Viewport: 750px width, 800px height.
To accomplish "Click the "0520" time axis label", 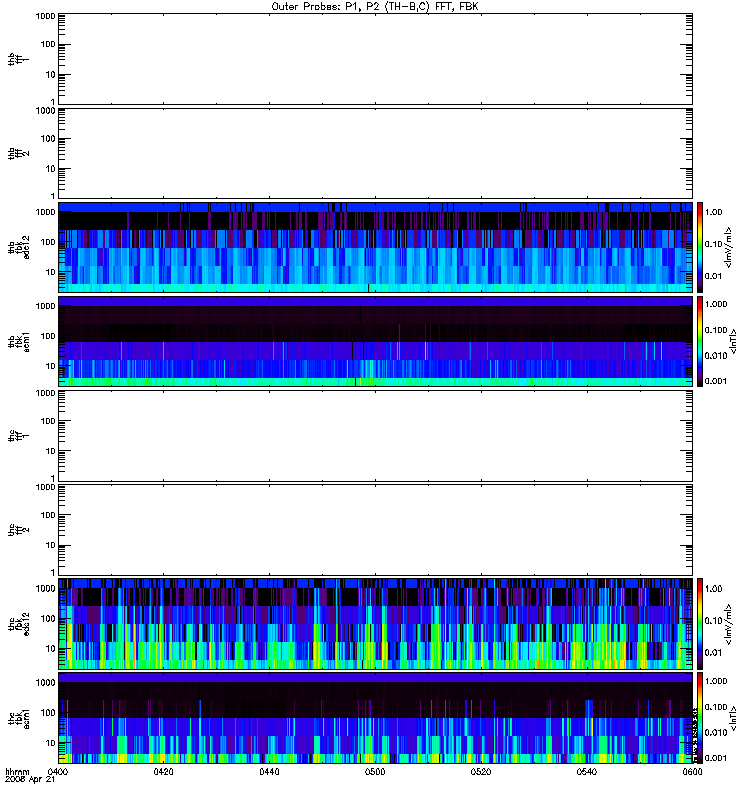I will [x=481, y=771].
